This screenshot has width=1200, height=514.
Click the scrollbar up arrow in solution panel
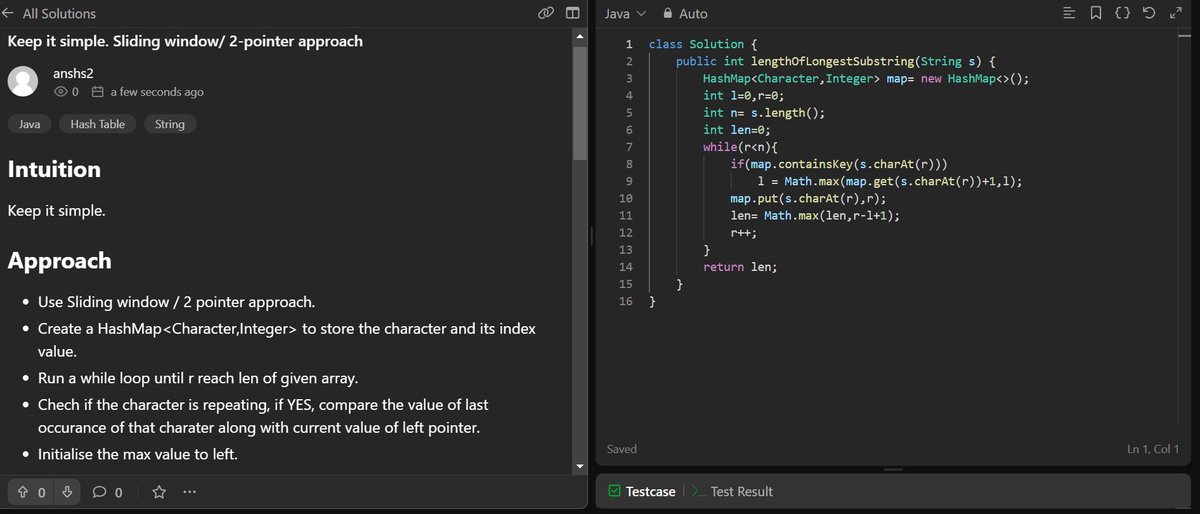(579, 35)
